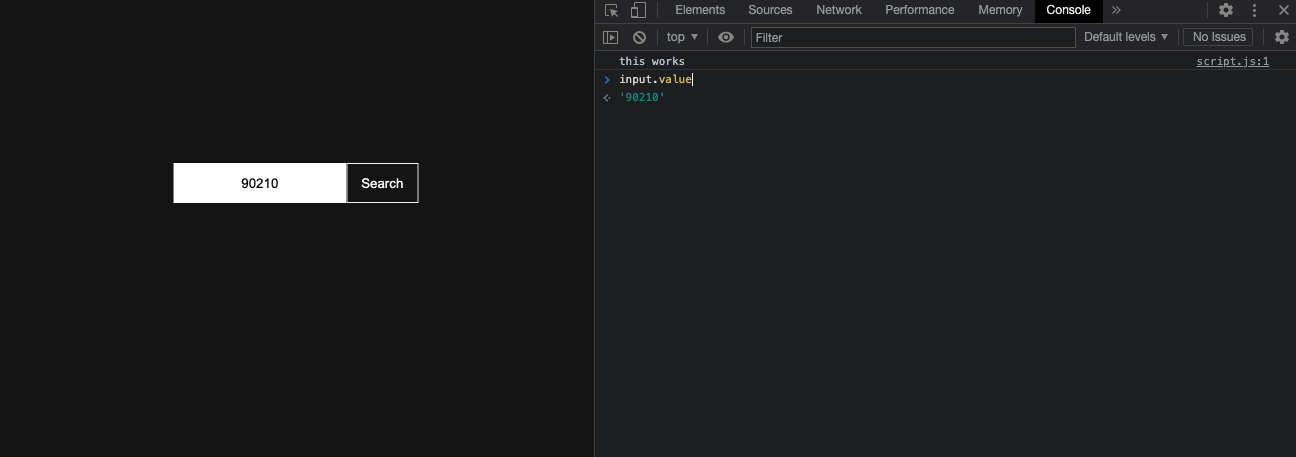Create a live expression with the eye icon
This screenshot has height=457, width=1296.
[726, 37]
